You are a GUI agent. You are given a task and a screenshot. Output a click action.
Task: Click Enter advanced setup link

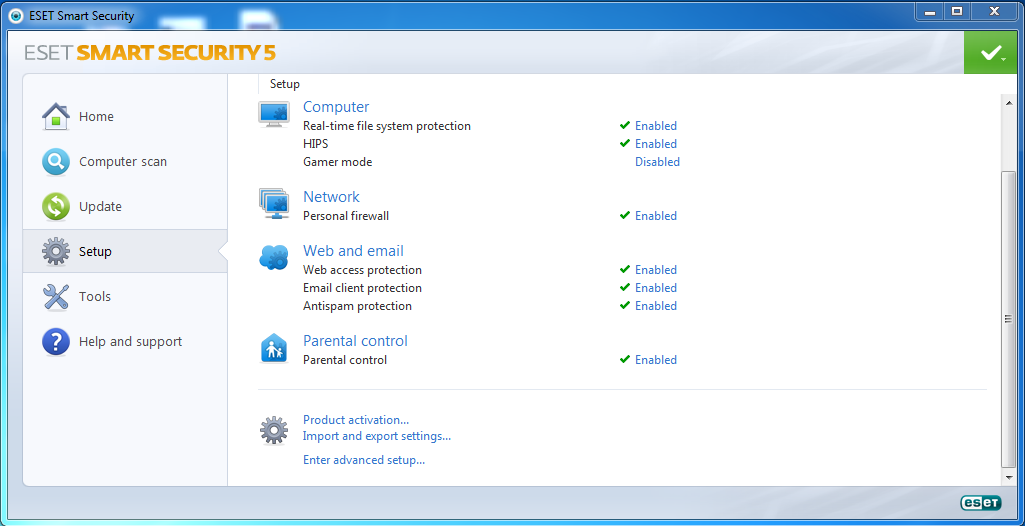tap(364, 460)
